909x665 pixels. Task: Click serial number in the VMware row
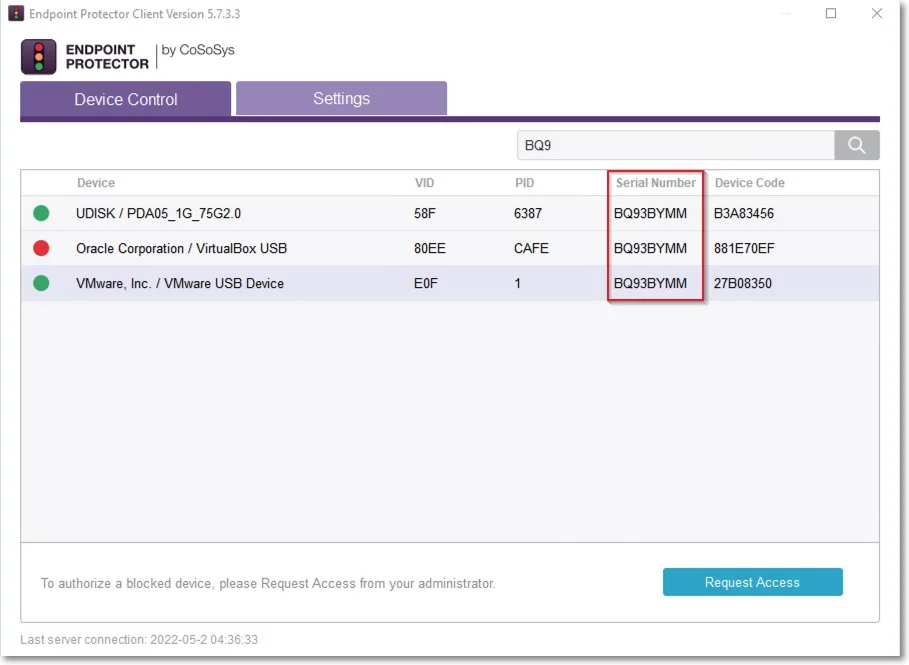tap(650, 283)
